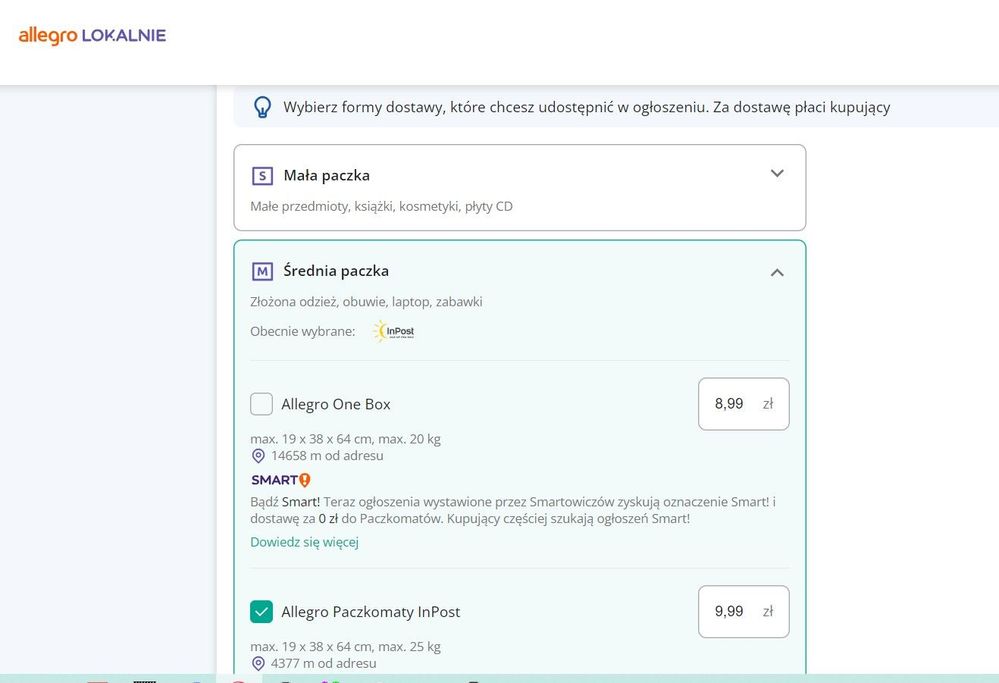Click the text "Małe przedmioty, książki, kosmetyki, płyty CD"
999x683 pixels.
[382, 206]
